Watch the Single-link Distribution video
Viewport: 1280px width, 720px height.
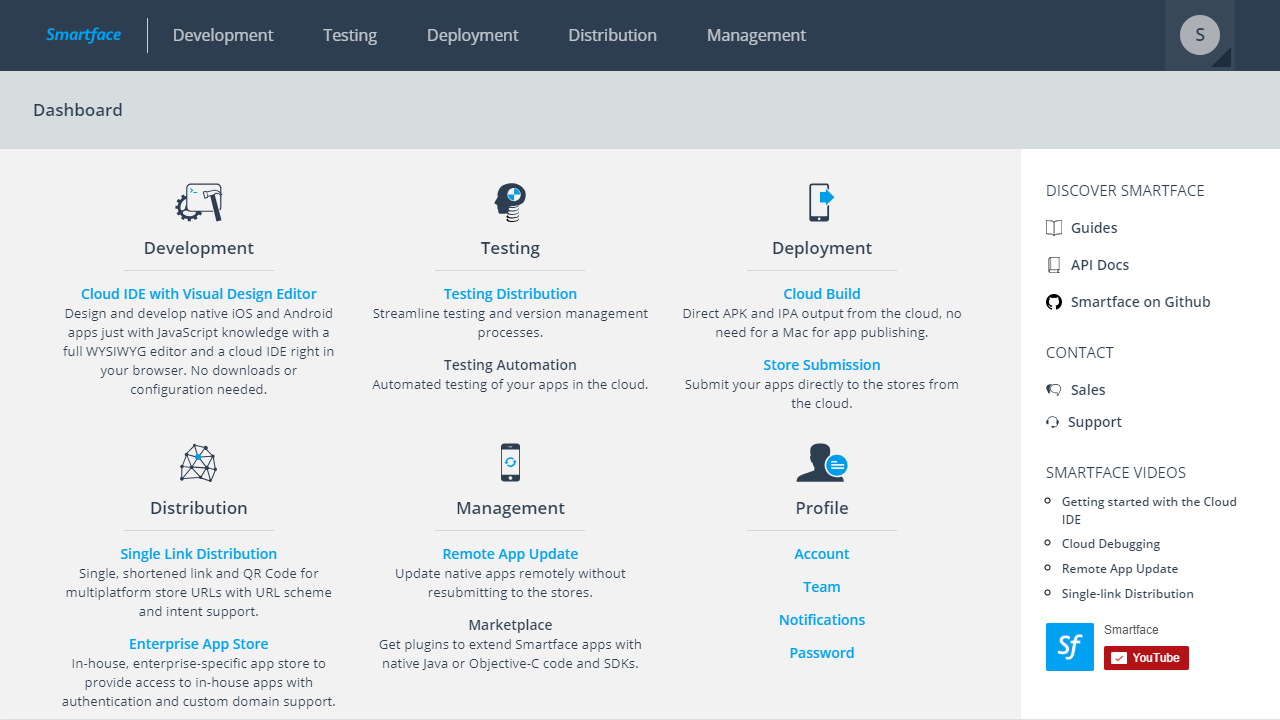click(1128, 594)
